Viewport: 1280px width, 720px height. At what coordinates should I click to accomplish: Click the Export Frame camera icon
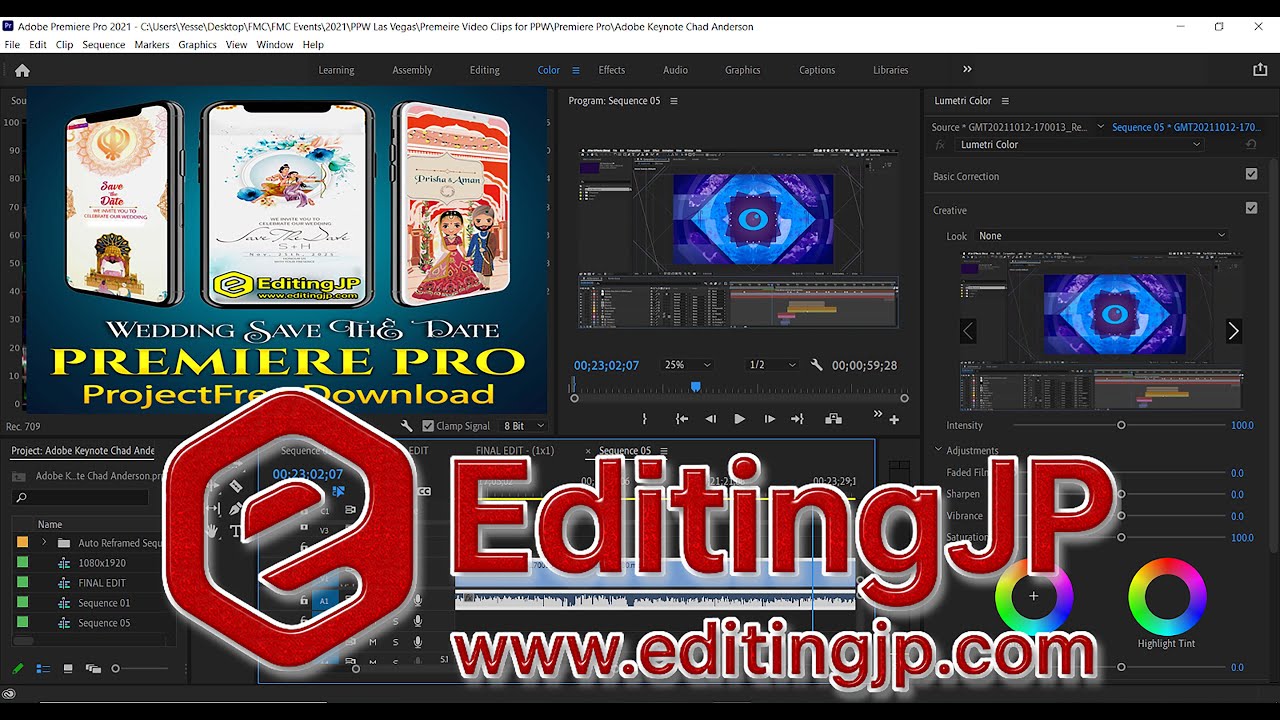pyautogui.click(x=834, y=419)
